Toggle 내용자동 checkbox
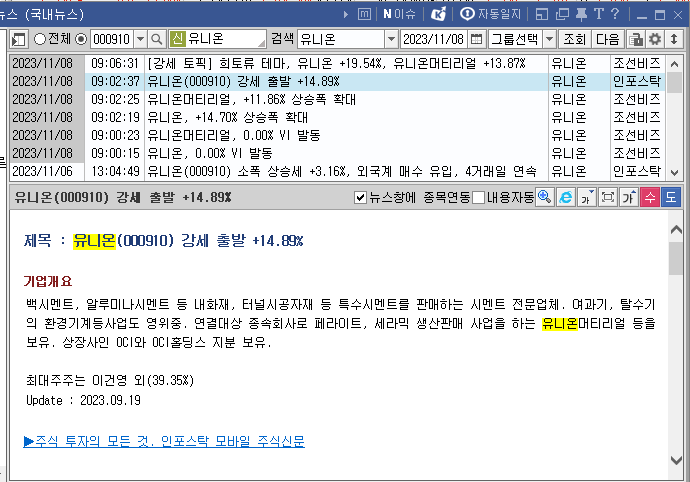Screen dimensions: 690x482 [478, 198]
